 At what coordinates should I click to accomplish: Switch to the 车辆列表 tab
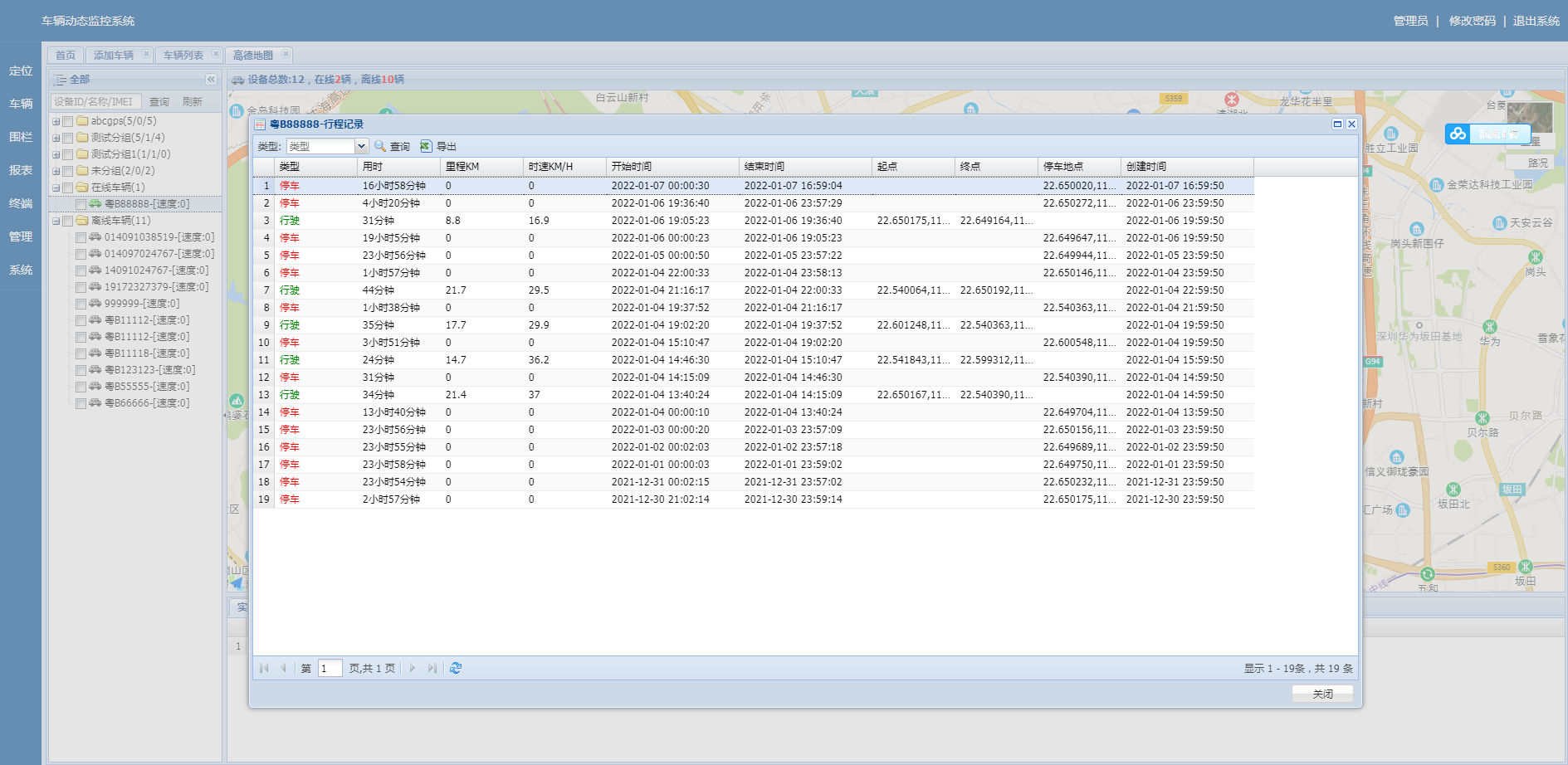click(183, 56)
